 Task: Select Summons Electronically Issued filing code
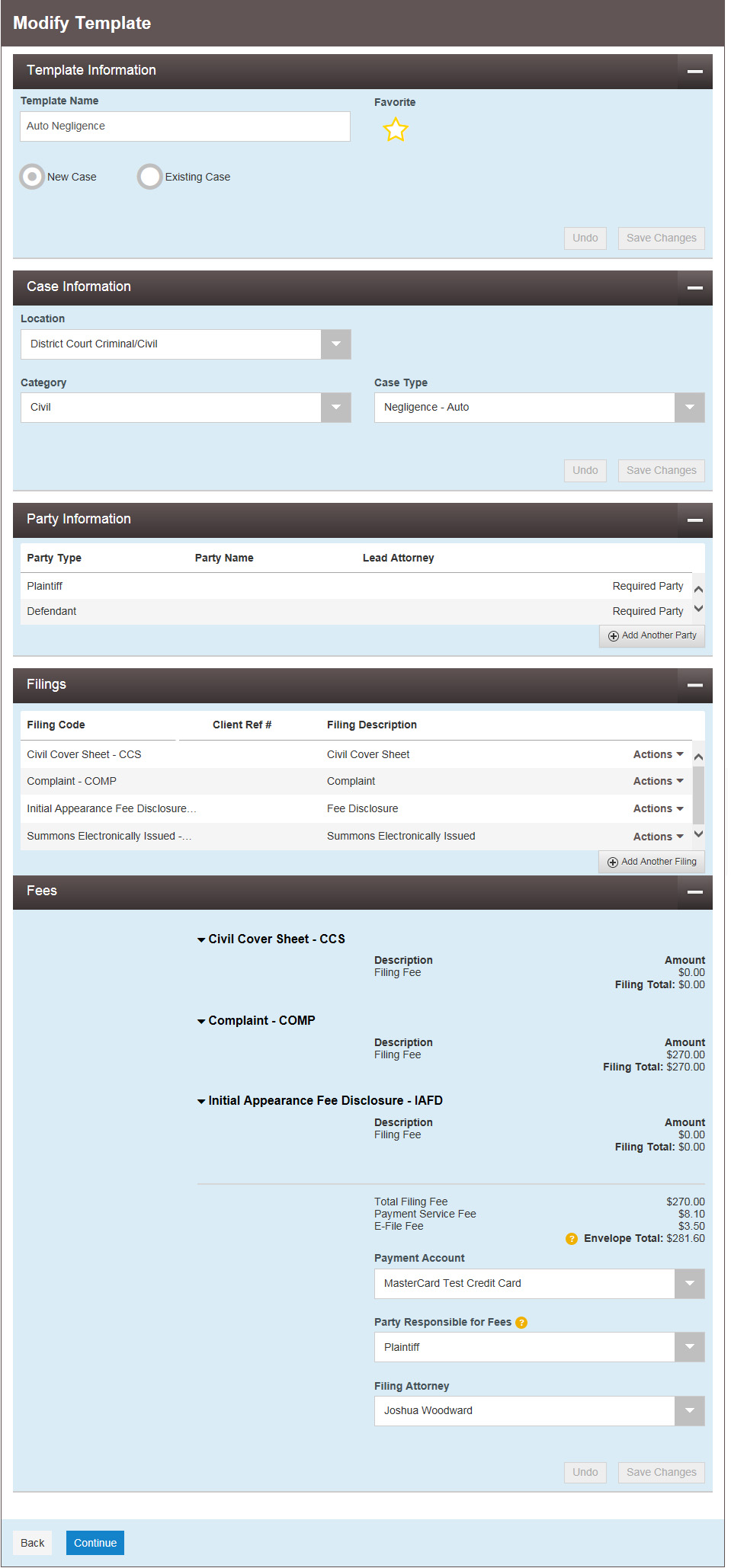point(109,837)
